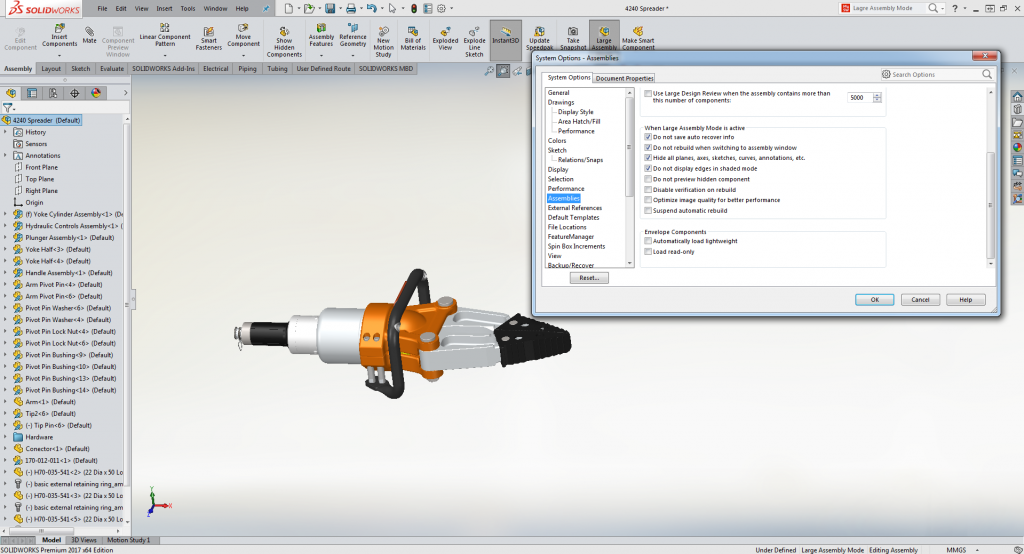1024x554 pixels.
Task: Open the FeatureManager design tree tab
Action: click(11, 93)
